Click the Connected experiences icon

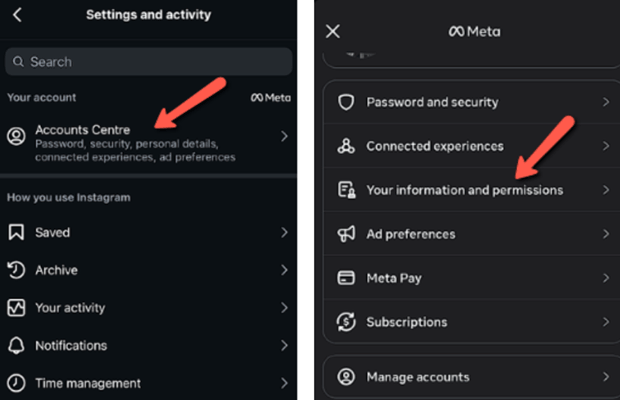[x=346, y=146]
